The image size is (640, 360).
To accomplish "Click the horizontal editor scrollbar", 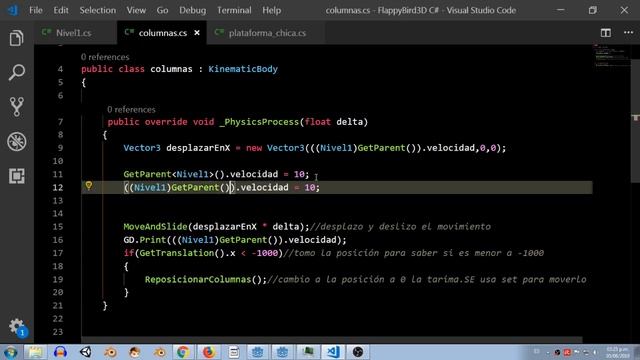I will [331, 340].
